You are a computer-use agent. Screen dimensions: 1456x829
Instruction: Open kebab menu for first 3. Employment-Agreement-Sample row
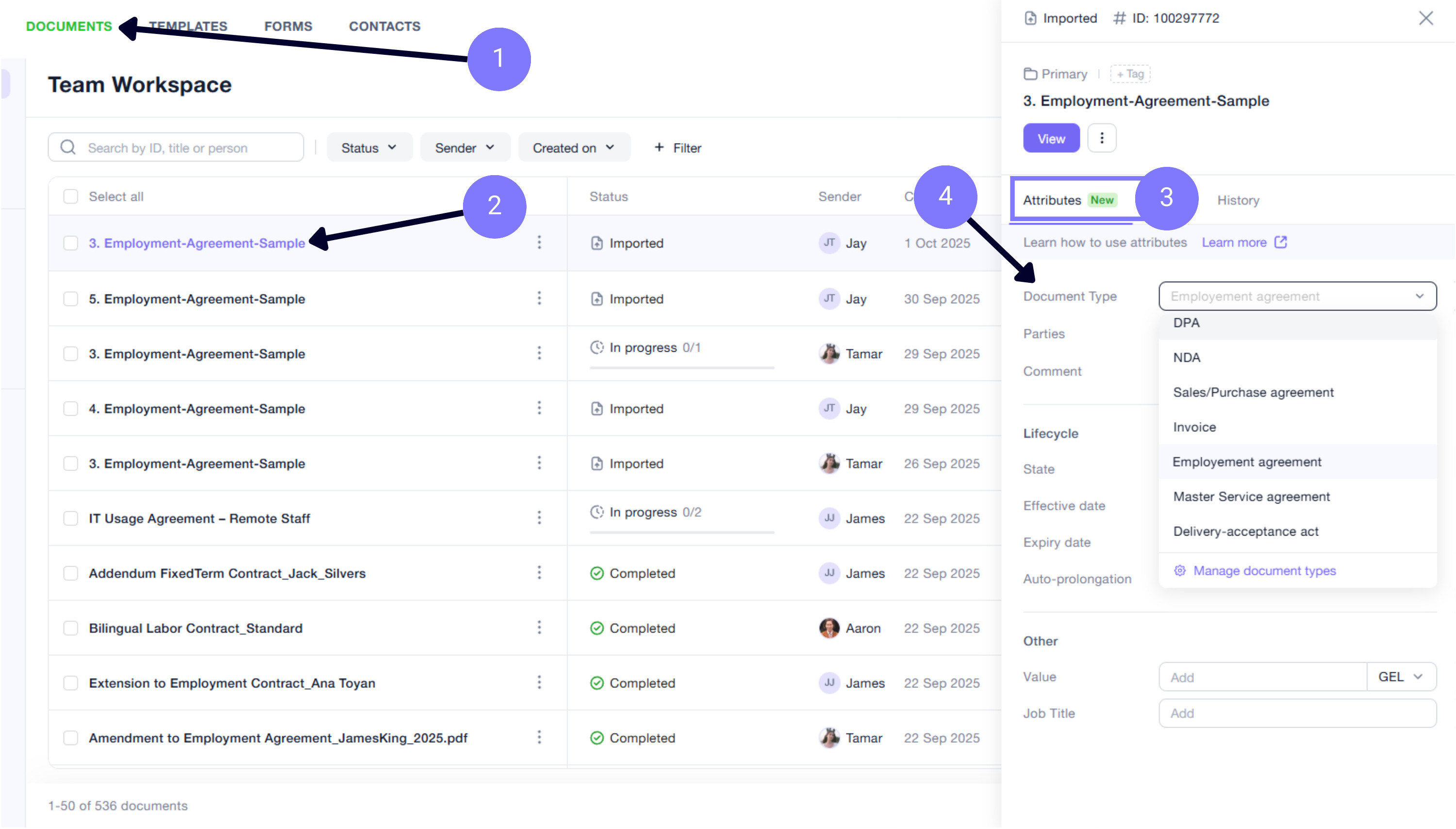coord(539,243)
